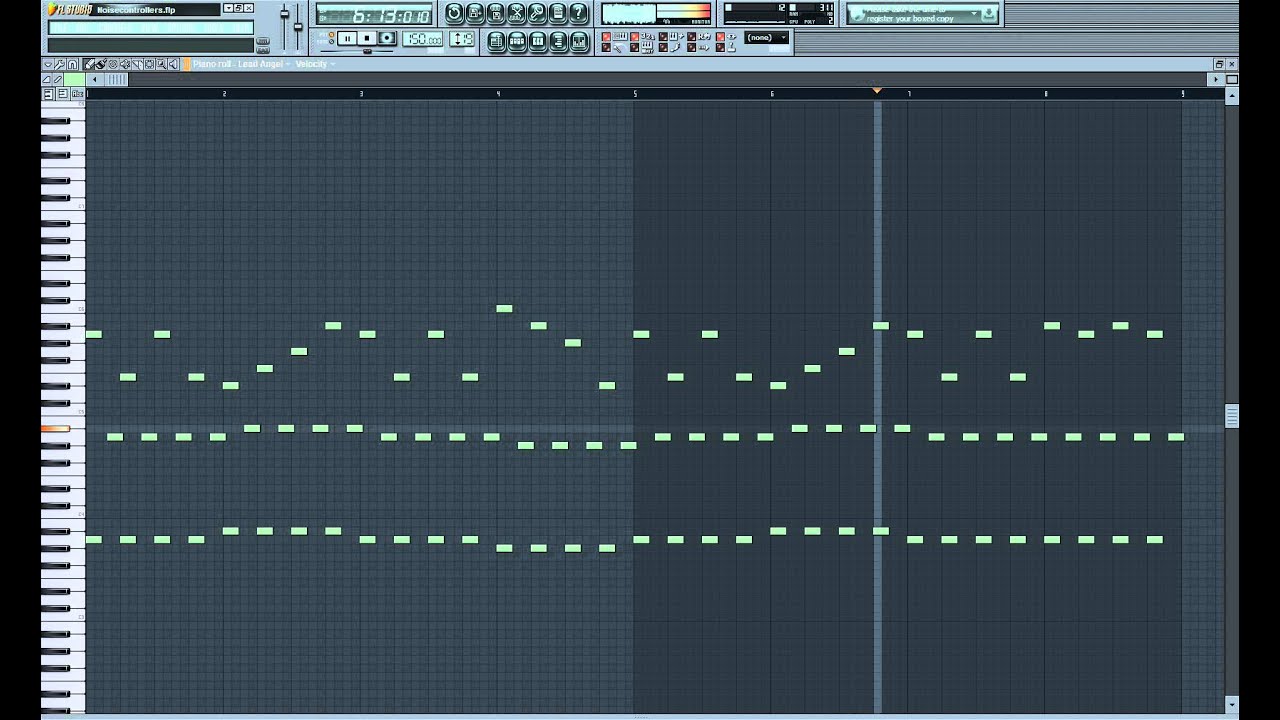
Task: Toggle the top-right arrows recording LED
Action: (x=720, y=36)
